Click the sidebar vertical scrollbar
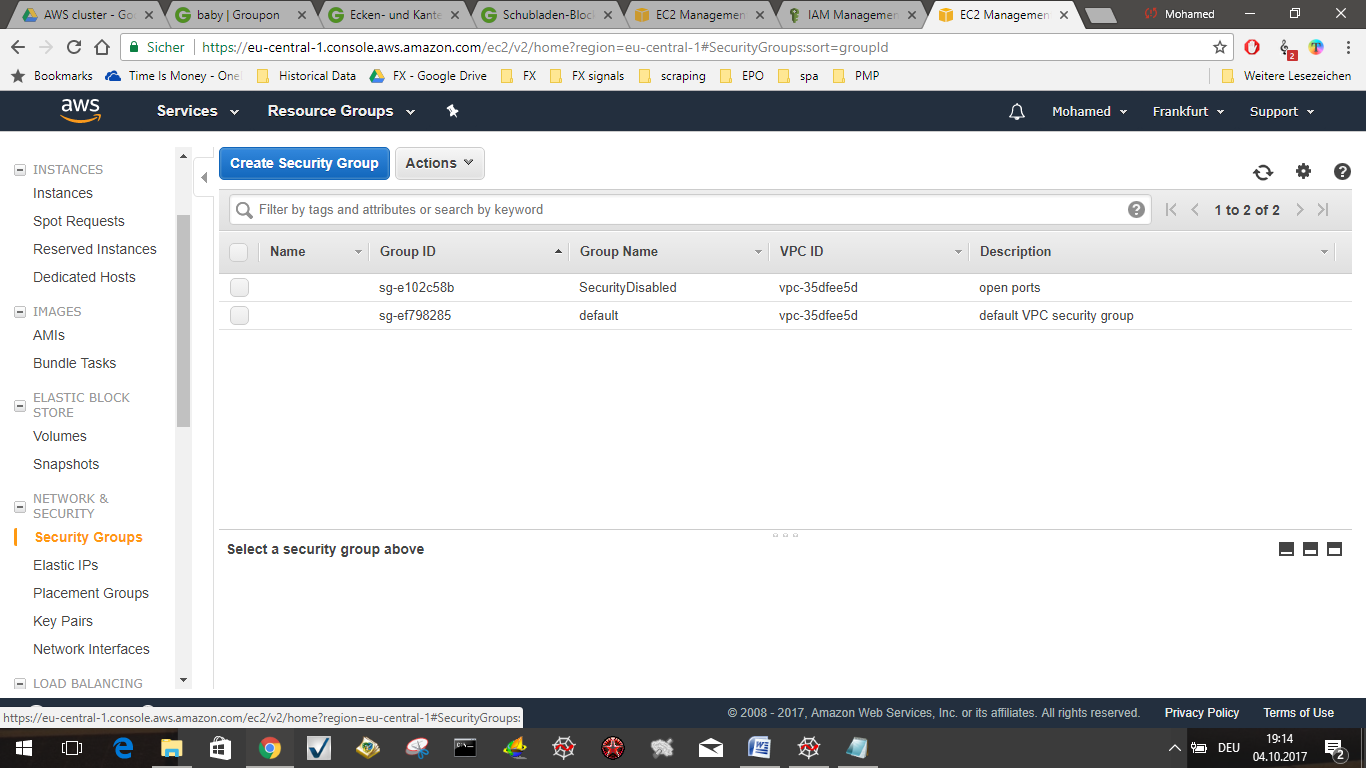This screenshot has height=768, width=1366. (x=183, y=320)
